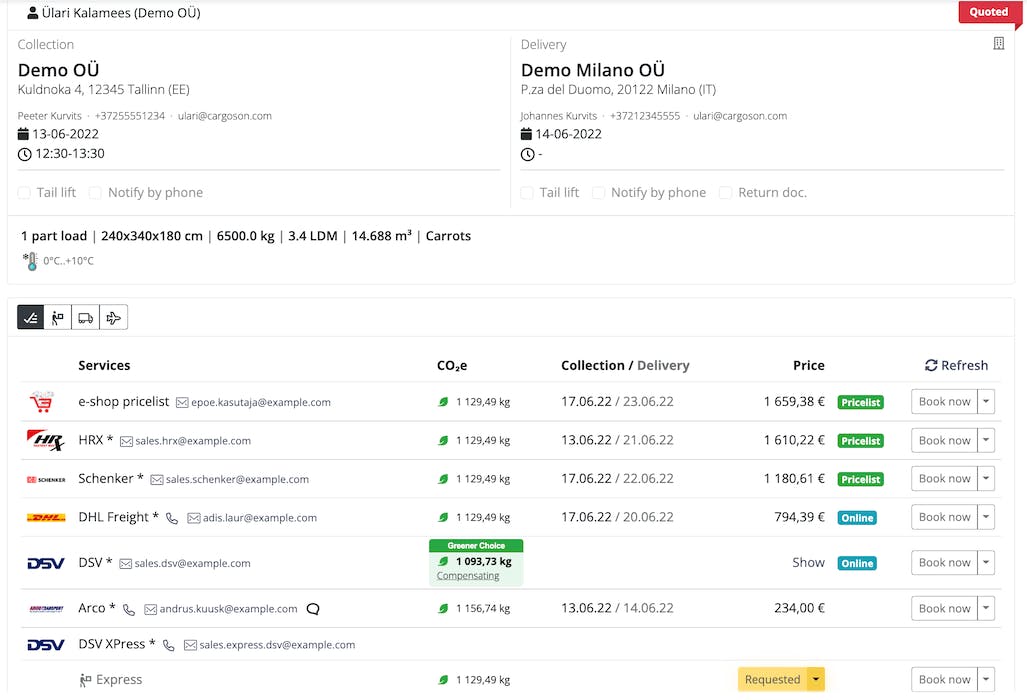Enable Notify by phone under Collection

click(x=95, y=193)
